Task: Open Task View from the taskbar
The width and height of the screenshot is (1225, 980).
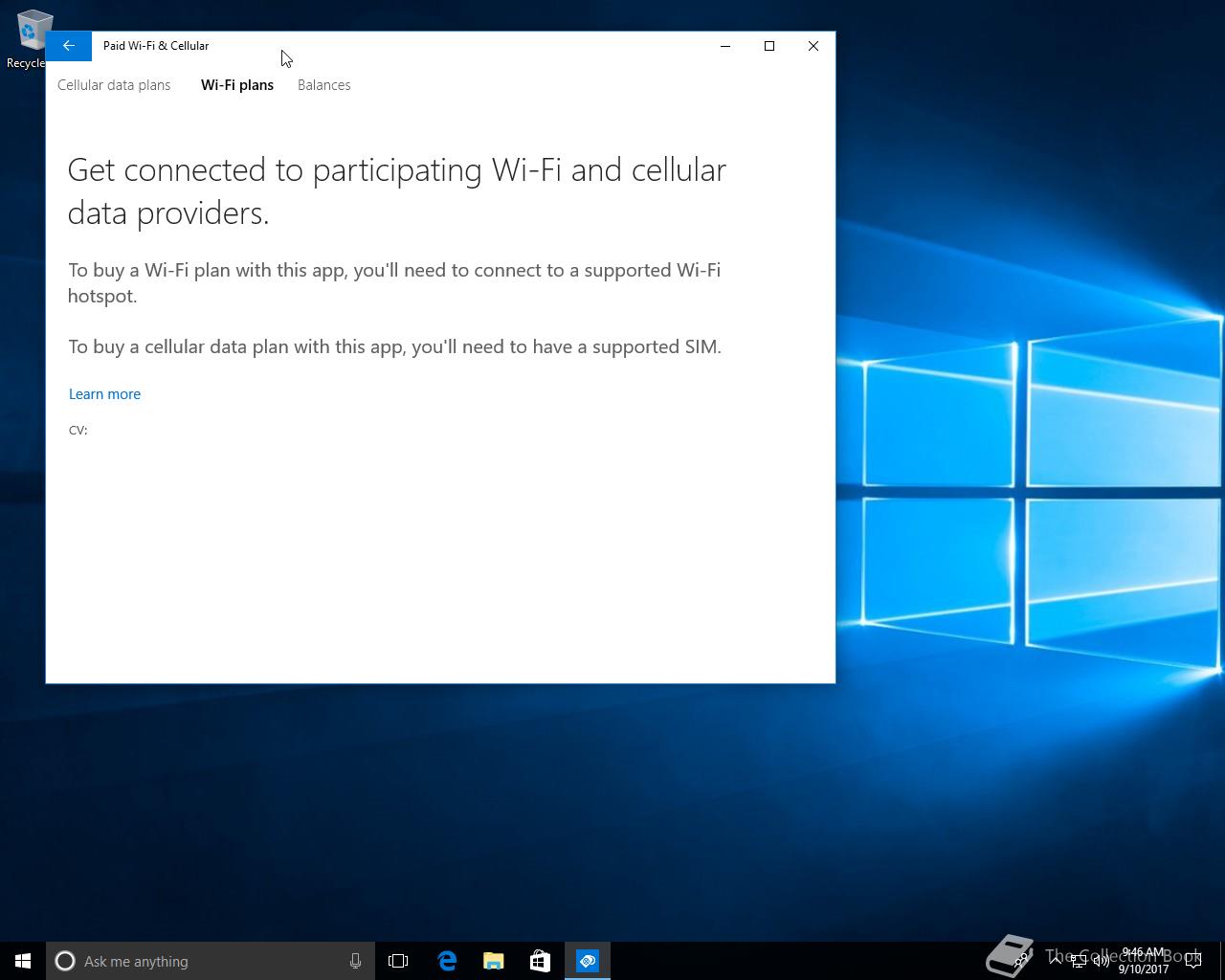Action: tap(398, 961)
